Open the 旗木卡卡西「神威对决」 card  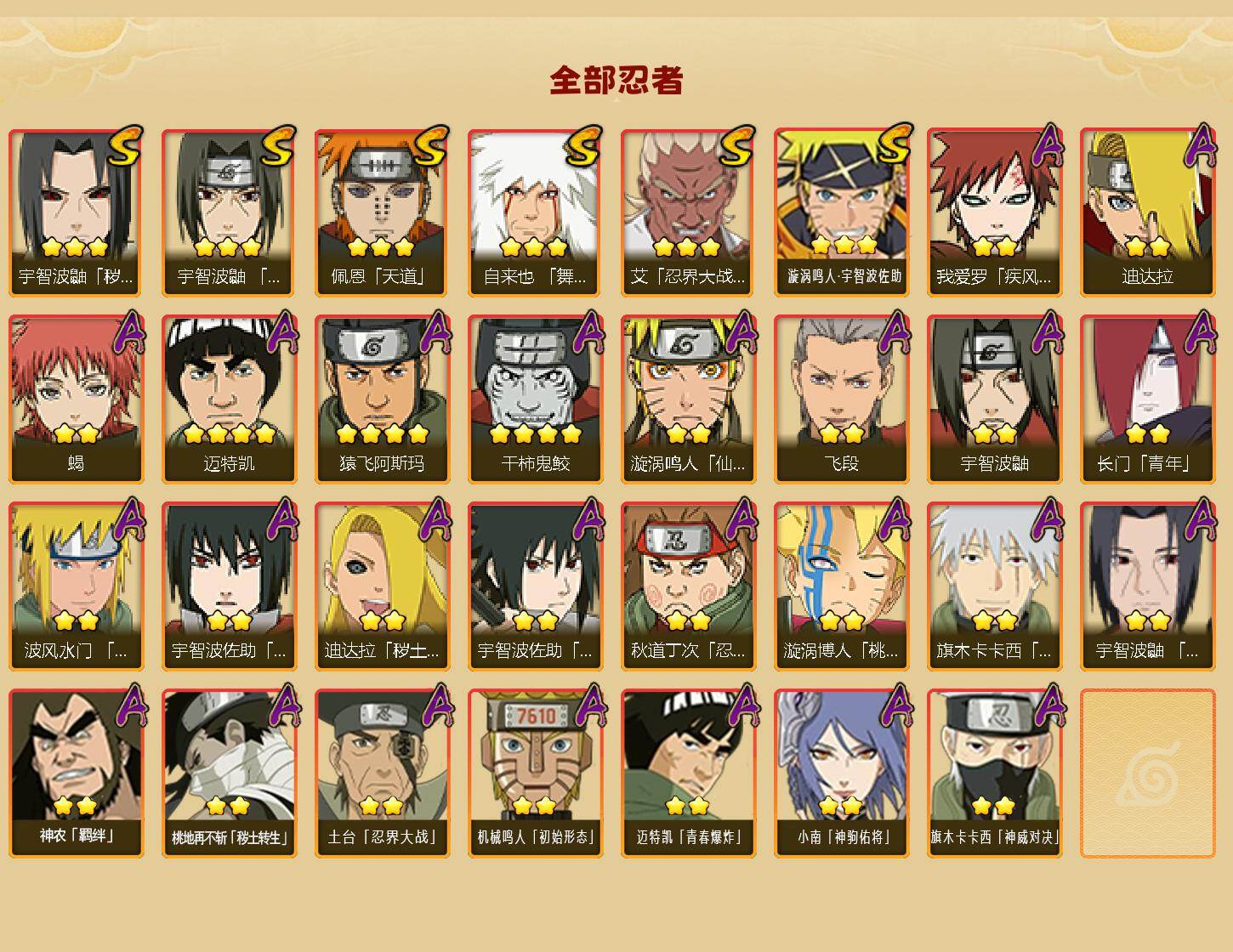pyautogui.click(x=994, y=773)
